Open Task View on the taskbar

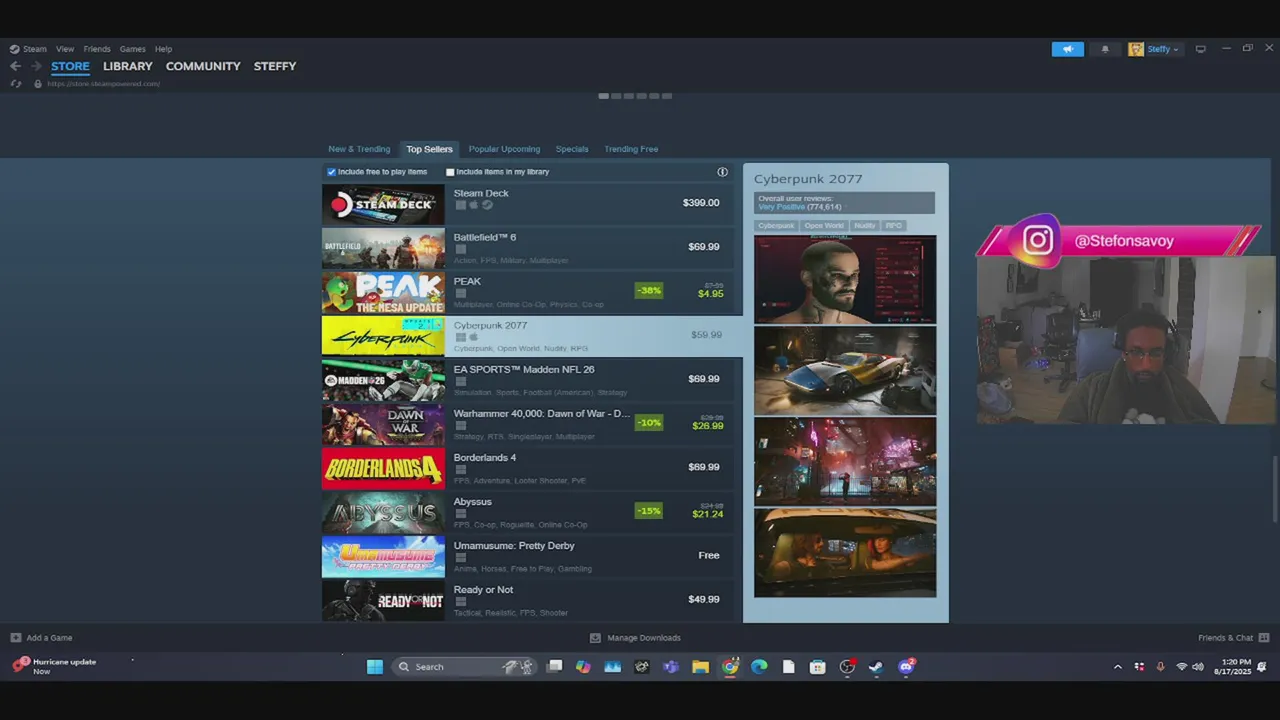tap(554, 667)
